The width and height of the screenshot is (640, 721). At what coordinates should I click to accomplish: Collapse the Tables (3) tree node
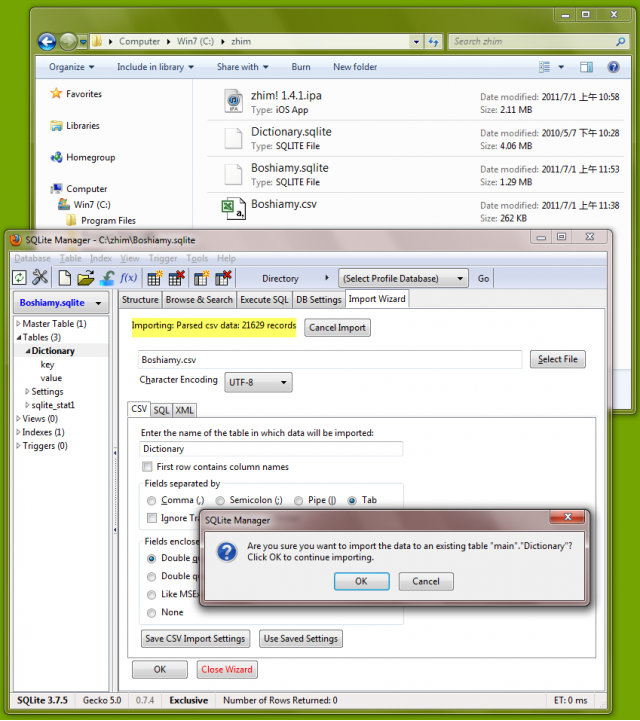tap(18, 338)
